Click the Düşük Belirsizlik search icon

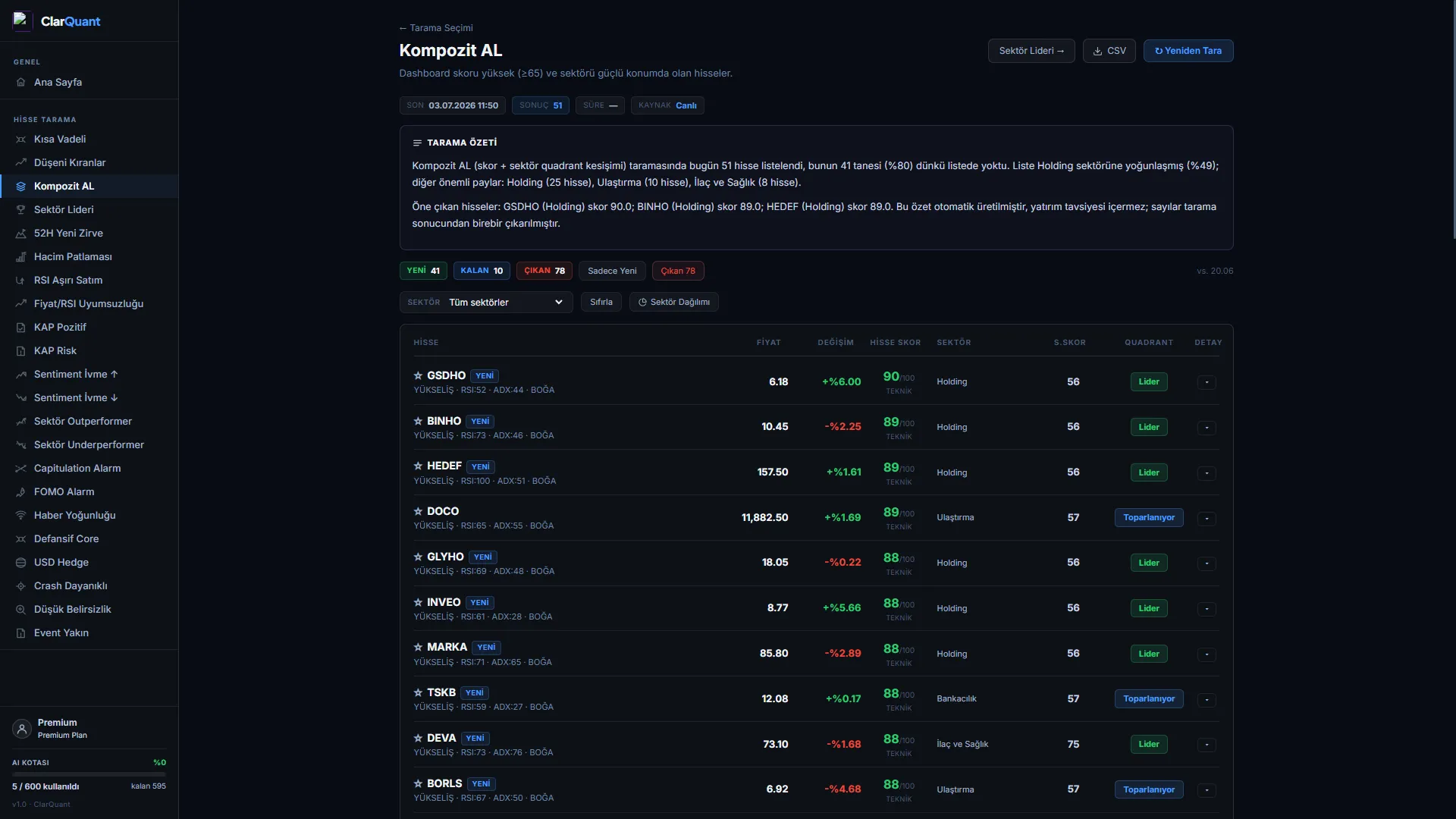pyautogui.click(x=21, y=609)
